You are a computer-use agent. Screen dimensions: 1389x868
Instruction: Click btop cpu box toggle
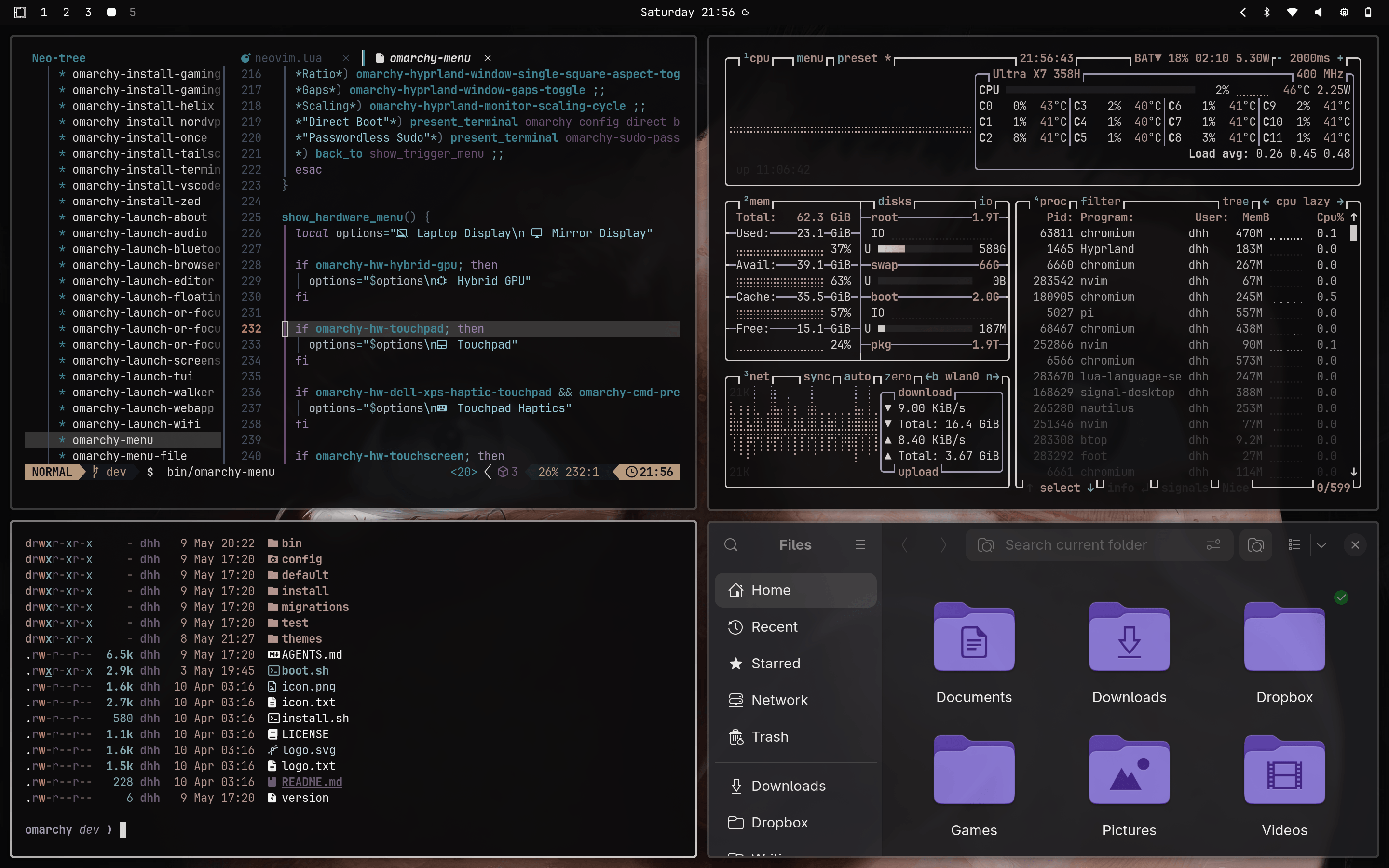pyautogui.click(x=757, y=58)
